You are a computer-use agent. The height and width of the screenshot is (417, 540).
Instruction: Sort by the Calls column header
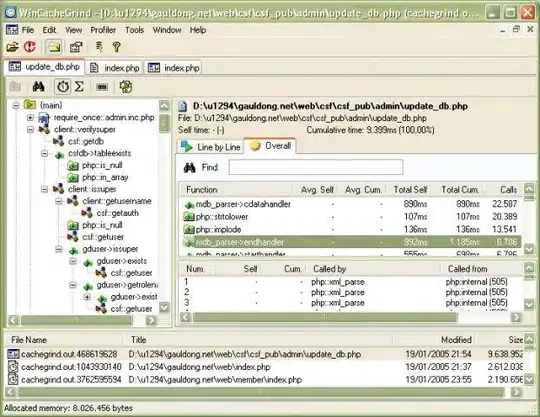point(503,190)
